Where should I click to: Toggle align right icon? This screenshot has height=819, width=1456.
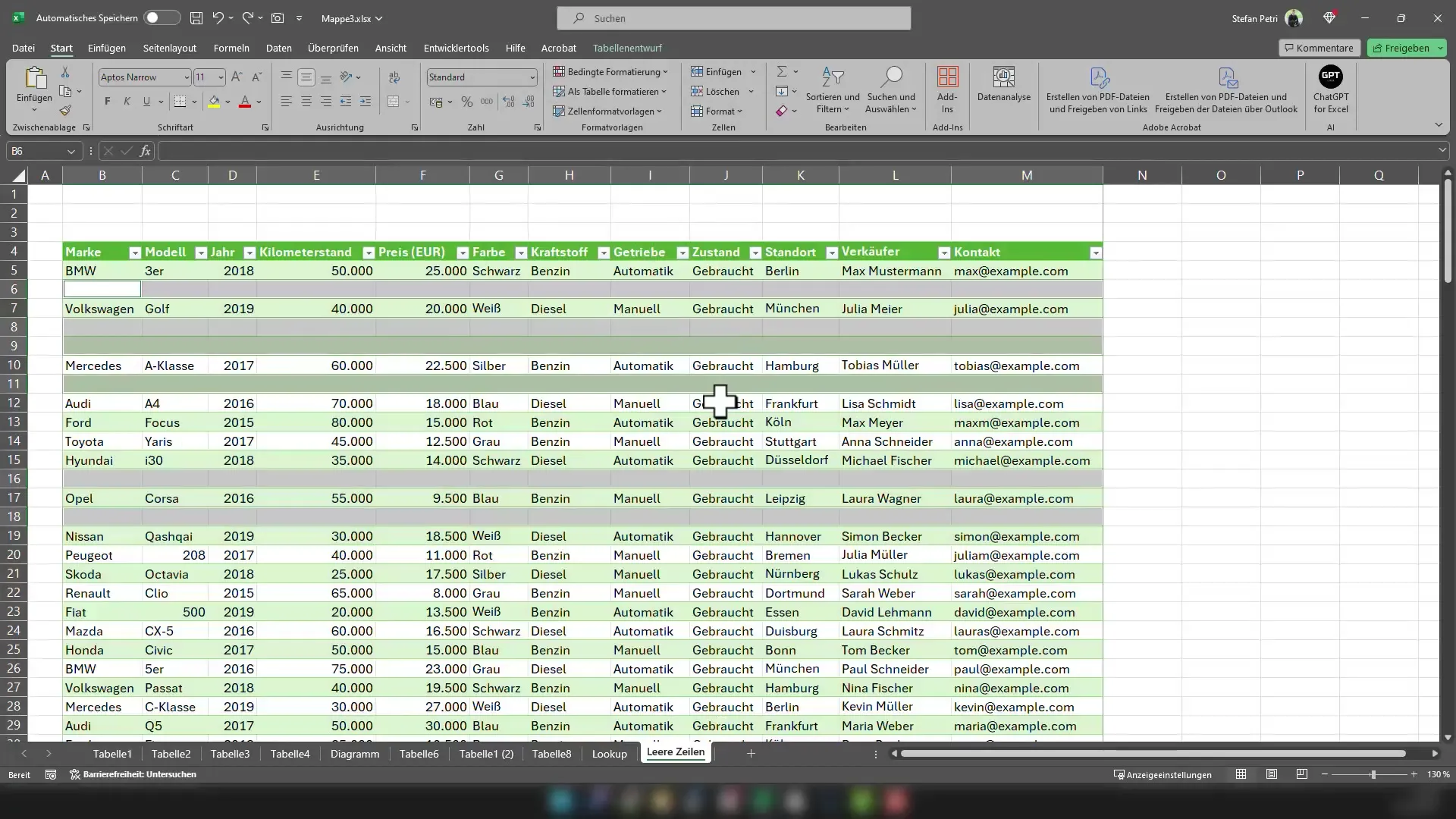326,101
